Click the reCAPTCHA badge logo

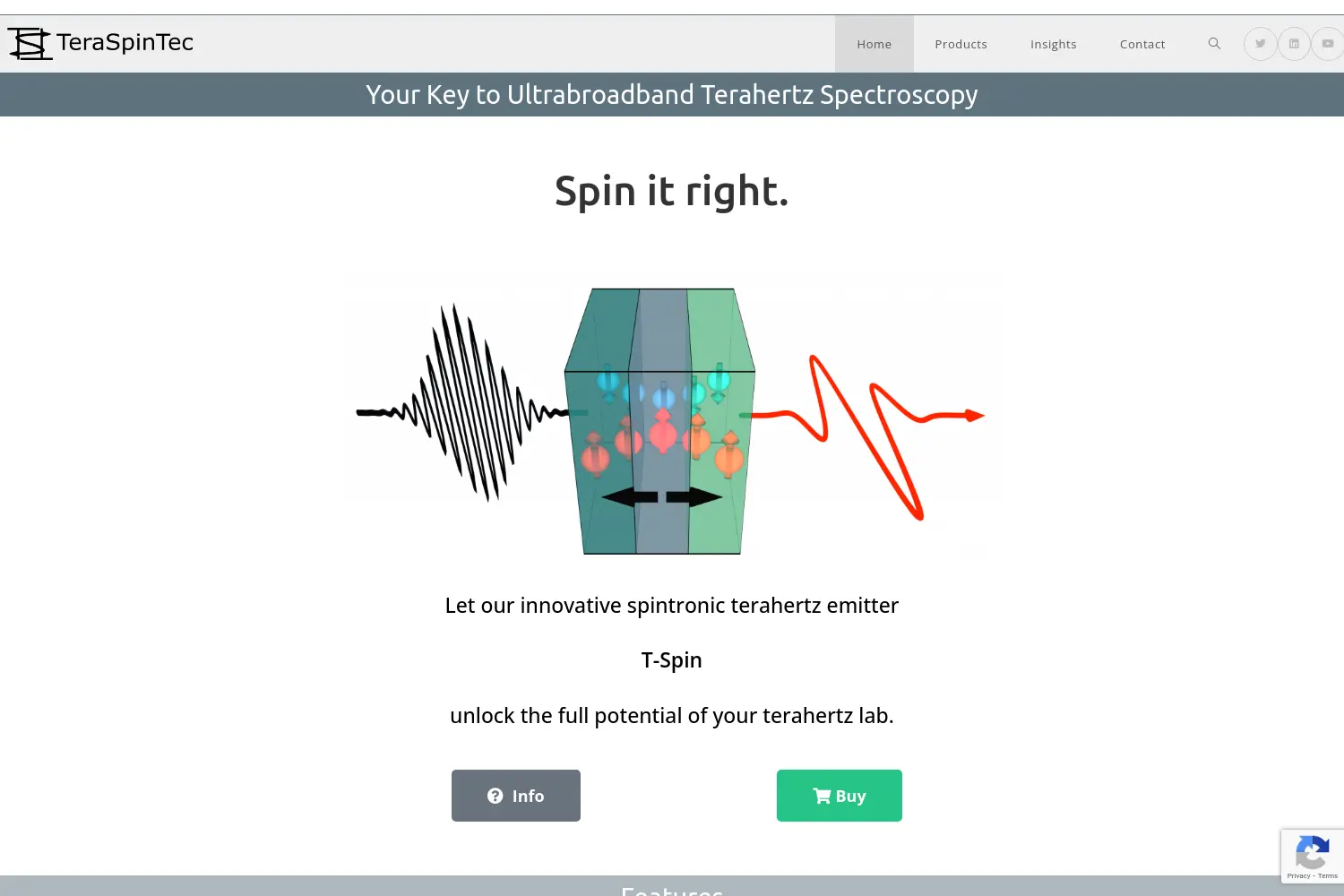pos(1312,852)
